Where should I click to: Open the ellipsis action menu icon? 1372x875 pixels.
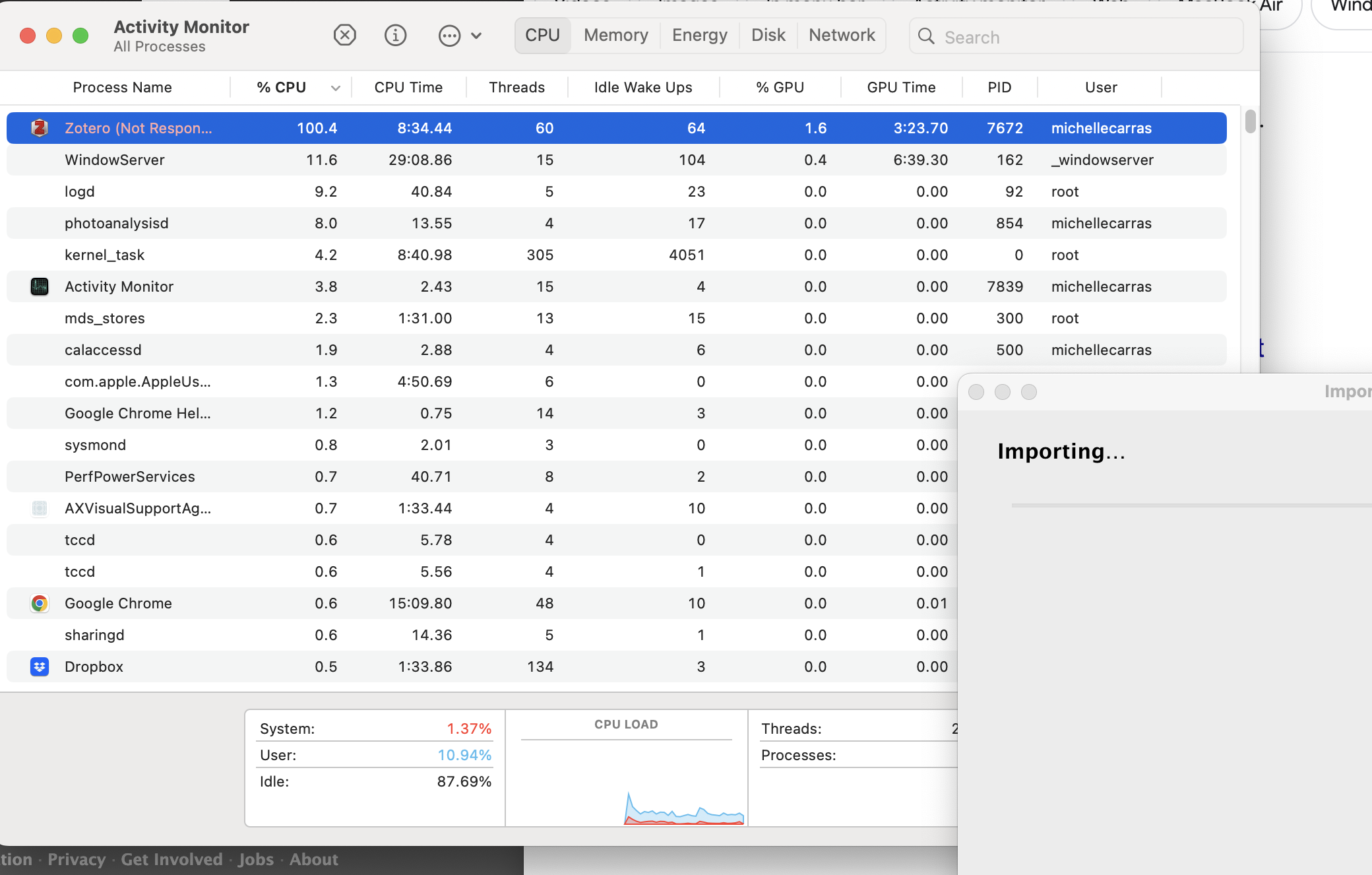(x=449, y=35)
